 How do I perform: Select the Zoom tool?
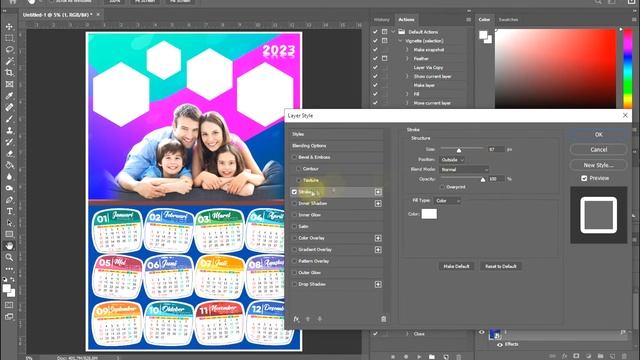9,257
